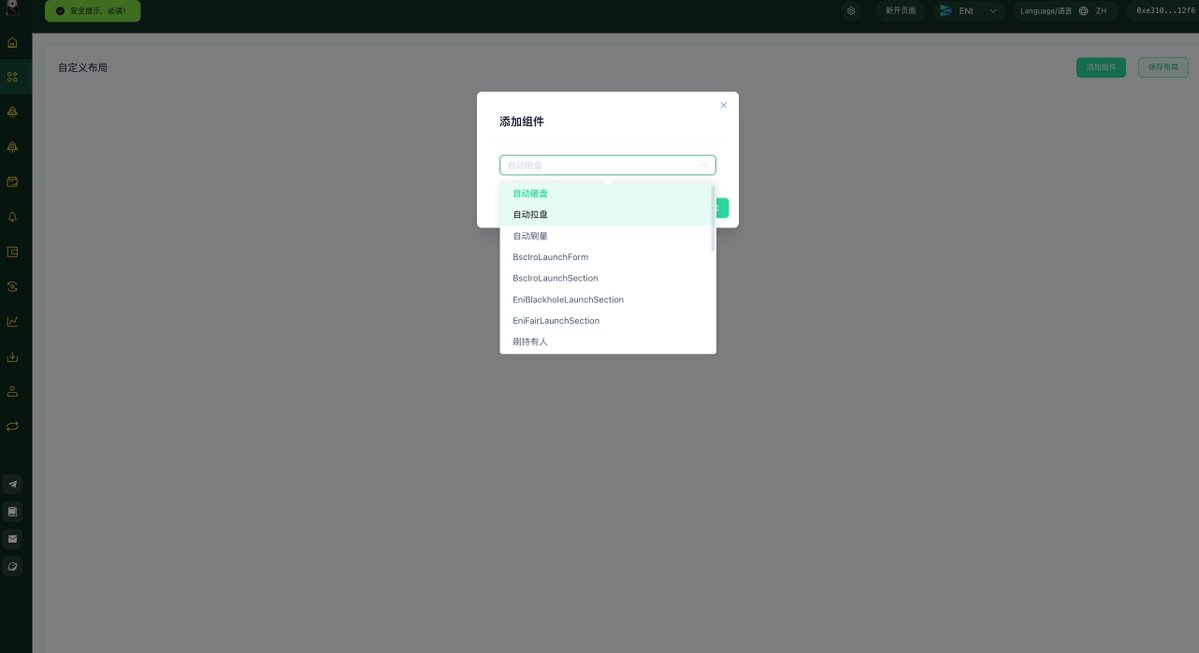The height and width of the screenshot is (653, 1199).
Task: Click the globe icon beside Language label
Action: click(1083, 11)
